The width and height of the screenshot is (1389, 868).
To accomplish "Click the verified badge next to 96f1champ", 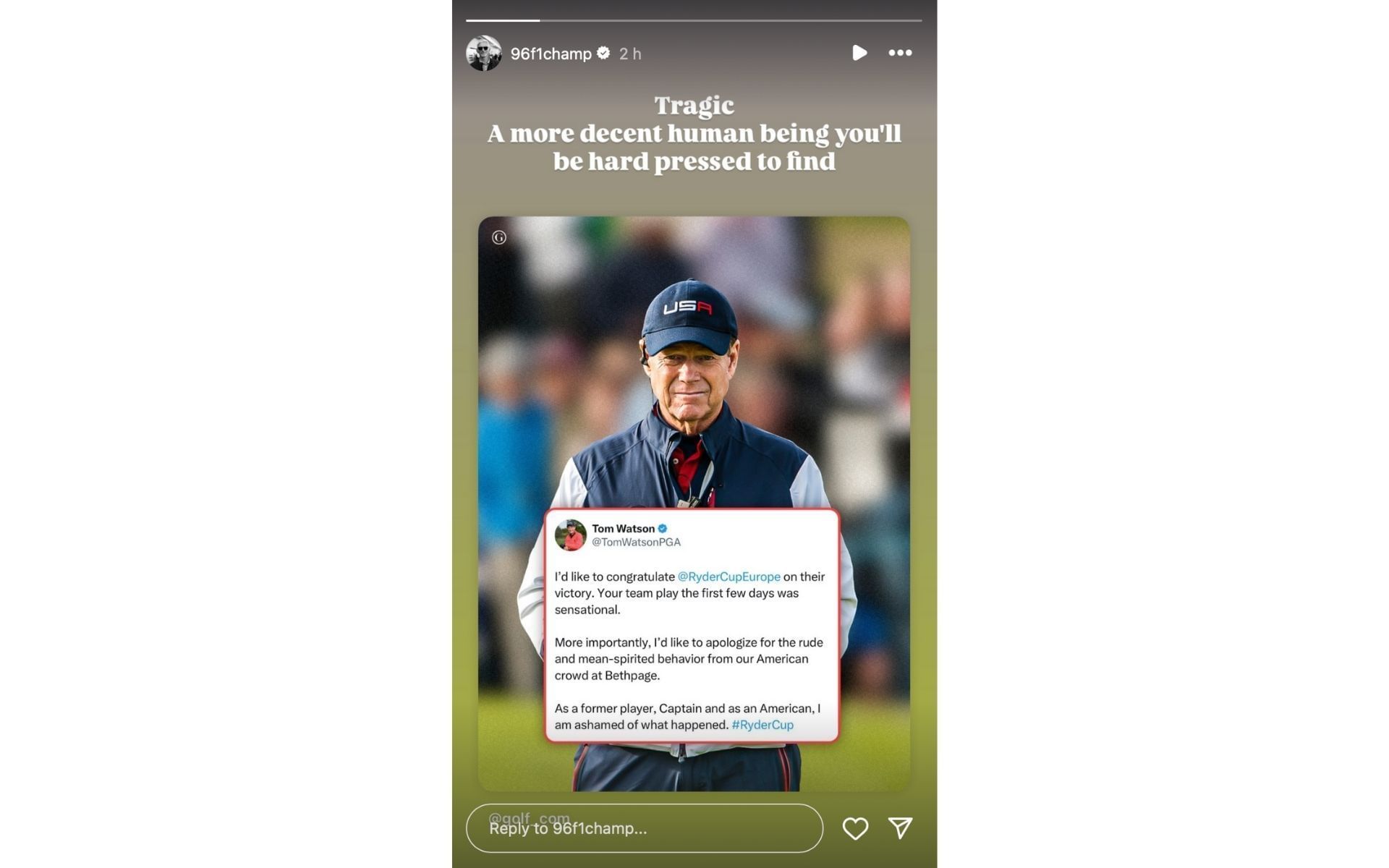I will (603, 53).
